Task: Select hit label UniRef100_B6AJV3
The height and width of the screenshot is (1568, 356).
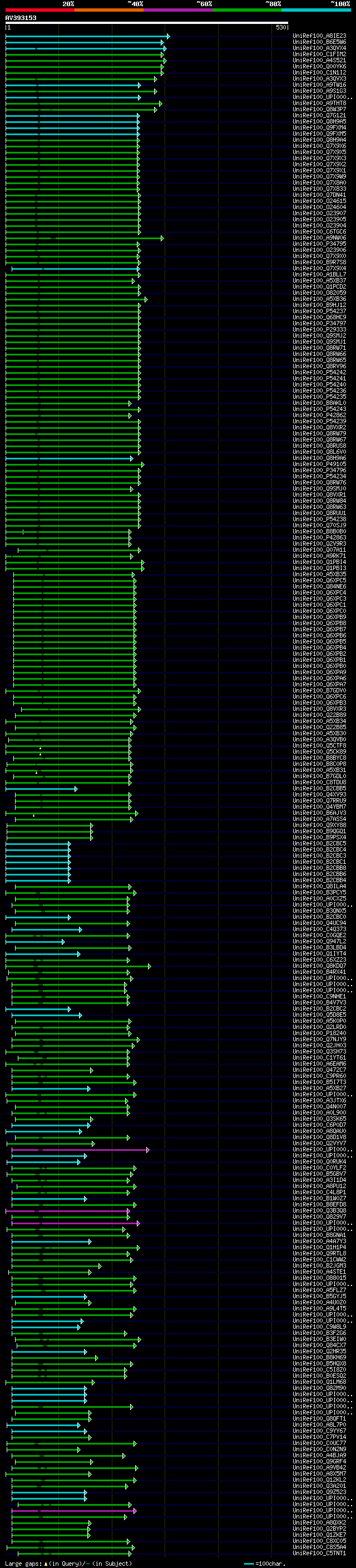Action: click(x=319, y=813)
